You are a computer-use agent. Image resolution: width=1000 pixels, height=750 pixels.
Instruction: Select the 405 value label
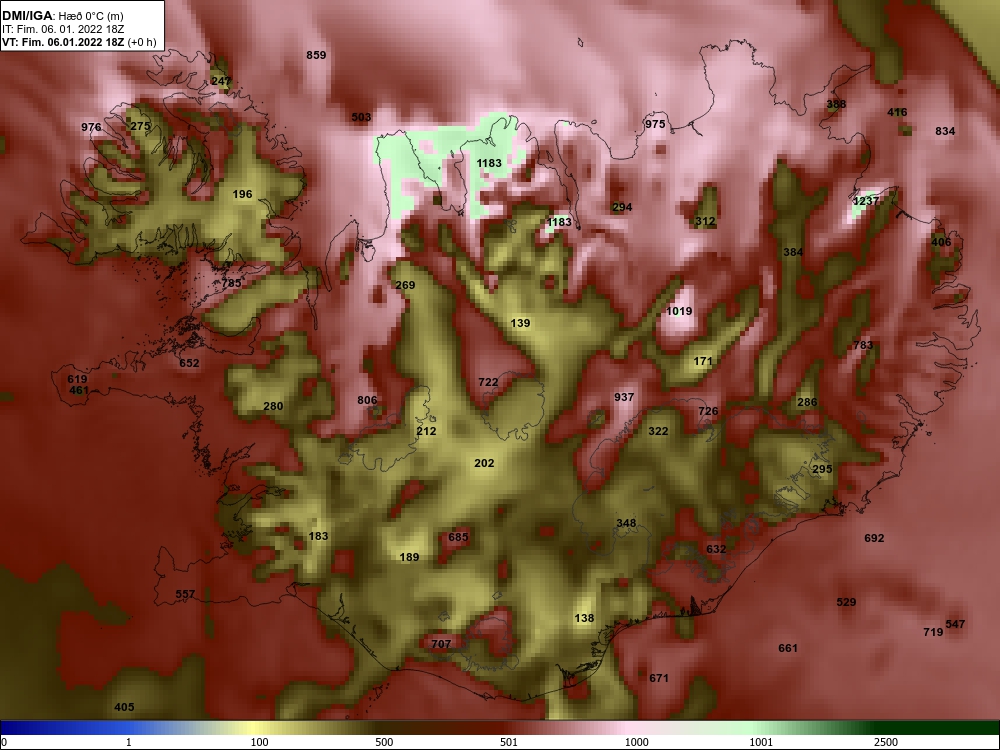tap(124, 707)
